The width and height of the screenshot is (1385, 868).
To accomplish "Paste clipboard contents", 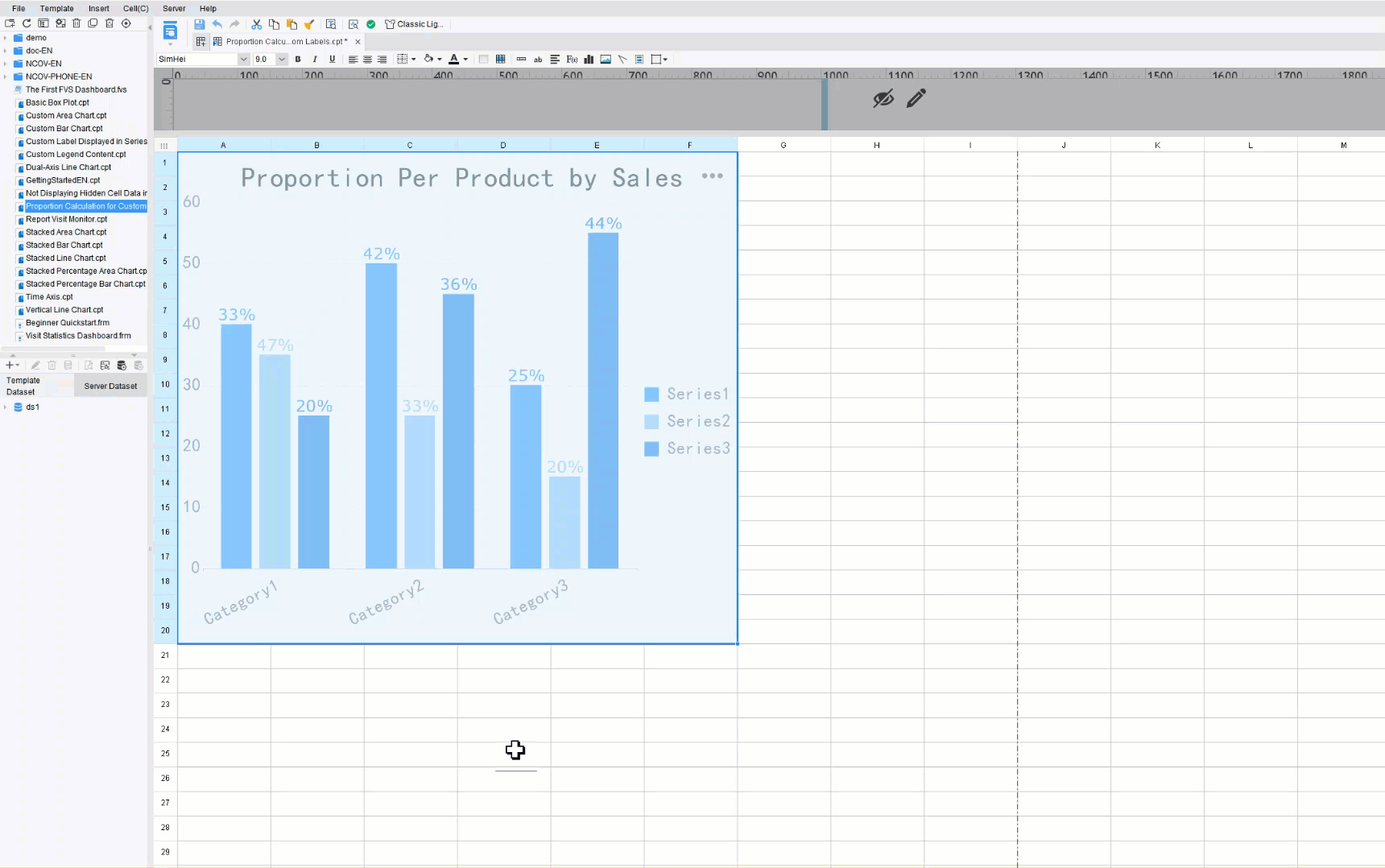I will tap(291, 24).
